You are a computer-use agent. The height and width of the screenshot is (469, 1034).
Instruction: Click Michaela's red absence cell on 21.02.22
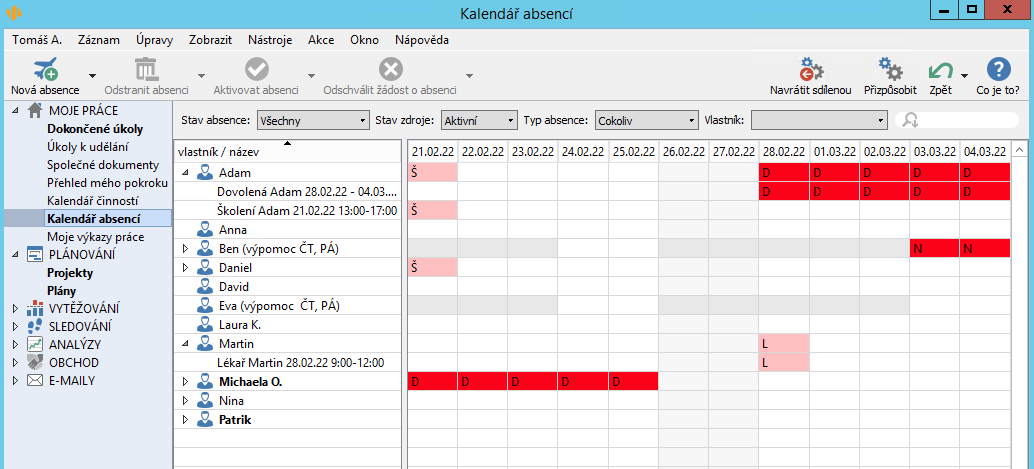coord(432,381)
